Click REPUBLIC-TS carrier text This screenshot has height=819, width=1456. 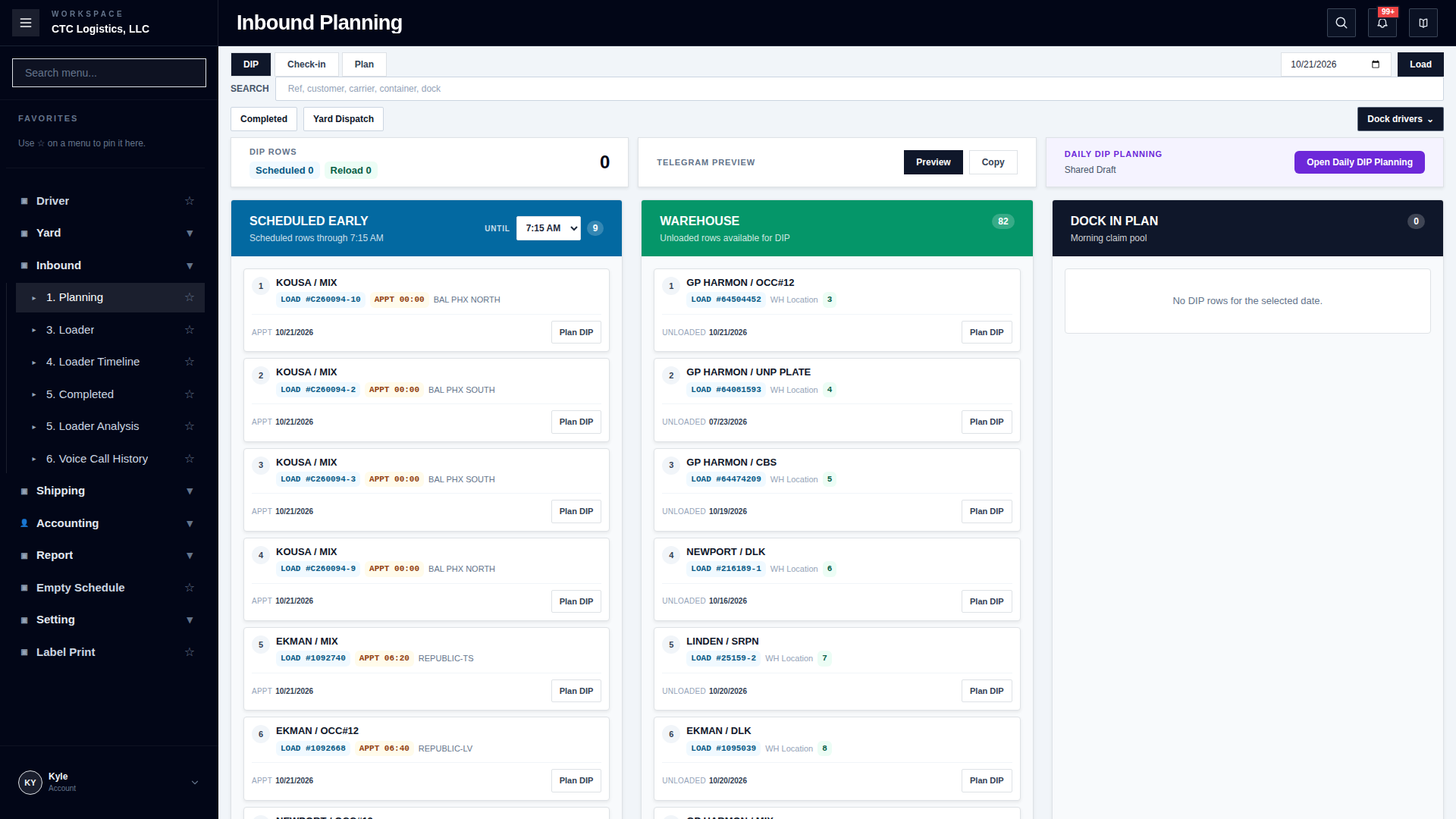click(446, 658)
